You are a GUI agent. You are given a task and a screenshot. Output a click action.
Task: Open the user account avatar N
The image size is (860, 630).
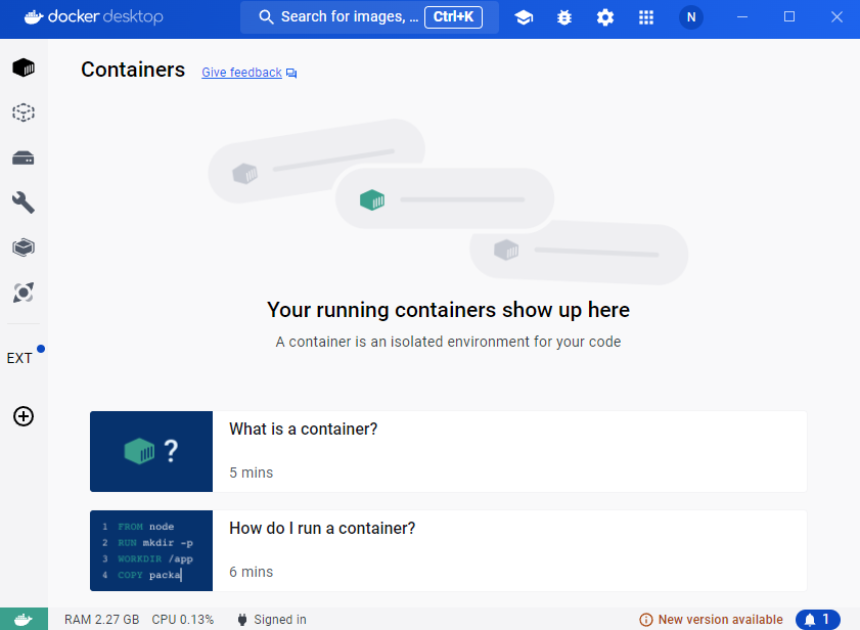[691, 18]
